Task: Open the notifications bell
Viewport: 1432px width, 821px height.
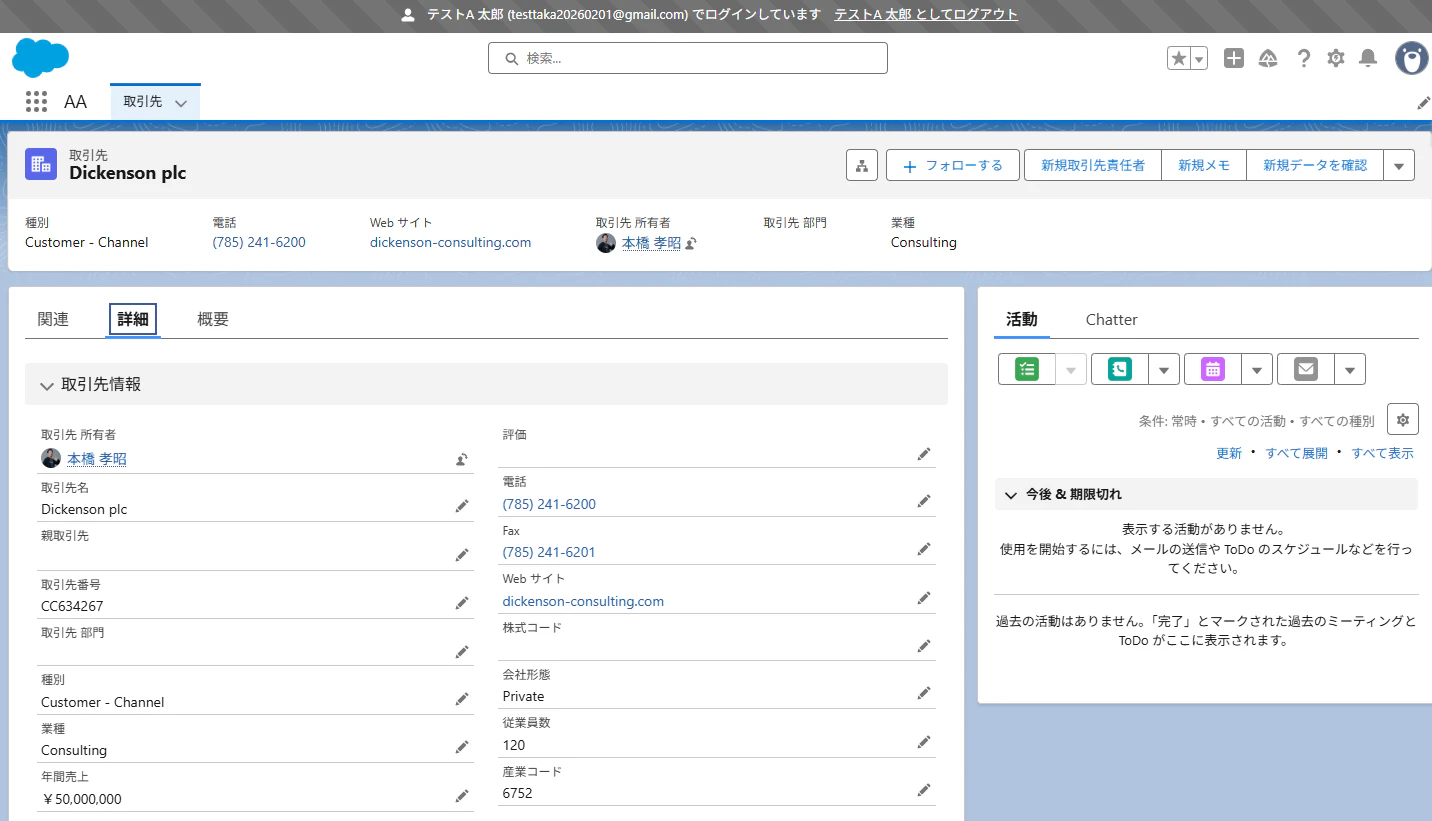Action: 1368,59
